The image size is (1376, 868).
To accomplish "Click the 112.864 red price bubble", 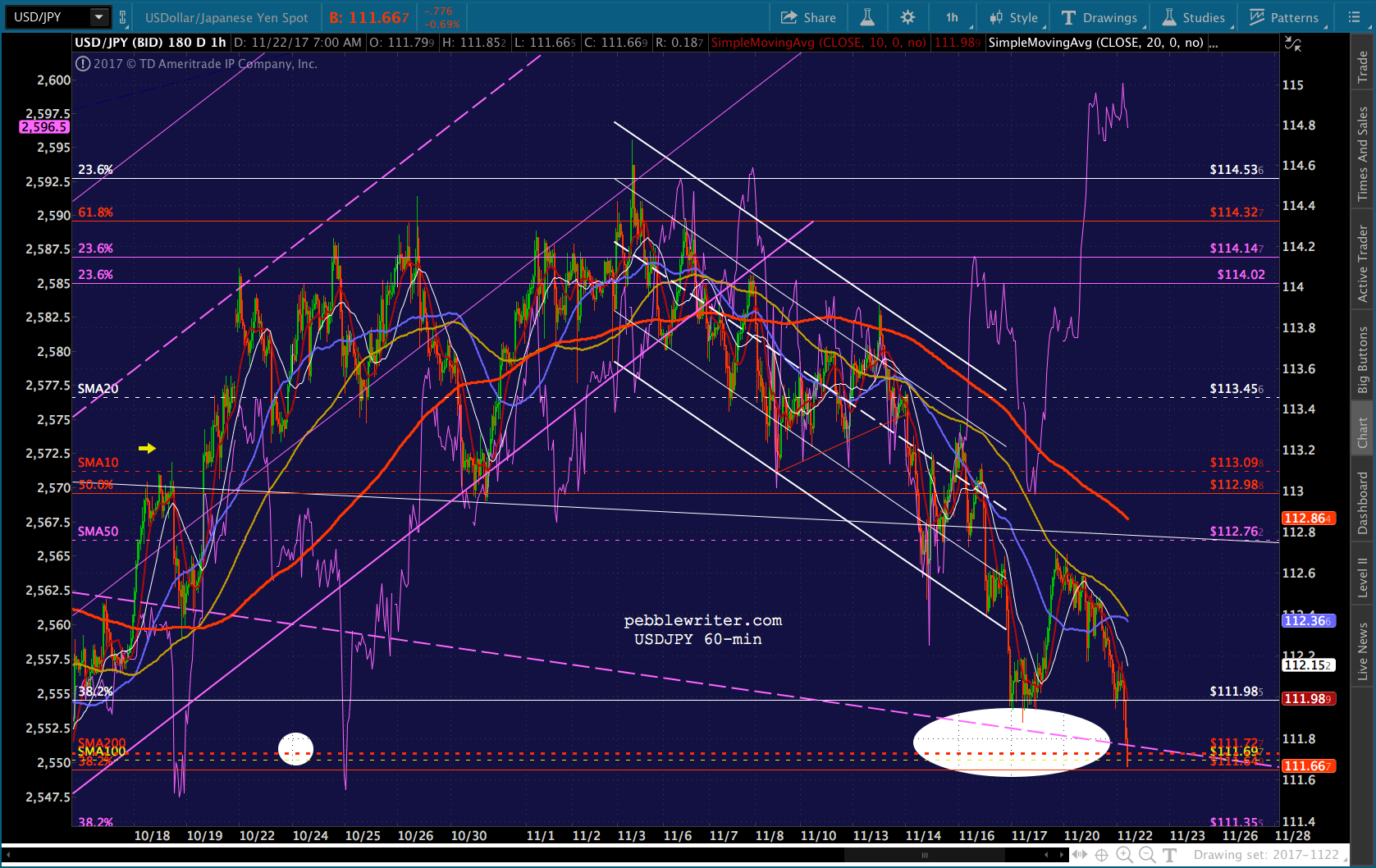I will coord(1309,519).
